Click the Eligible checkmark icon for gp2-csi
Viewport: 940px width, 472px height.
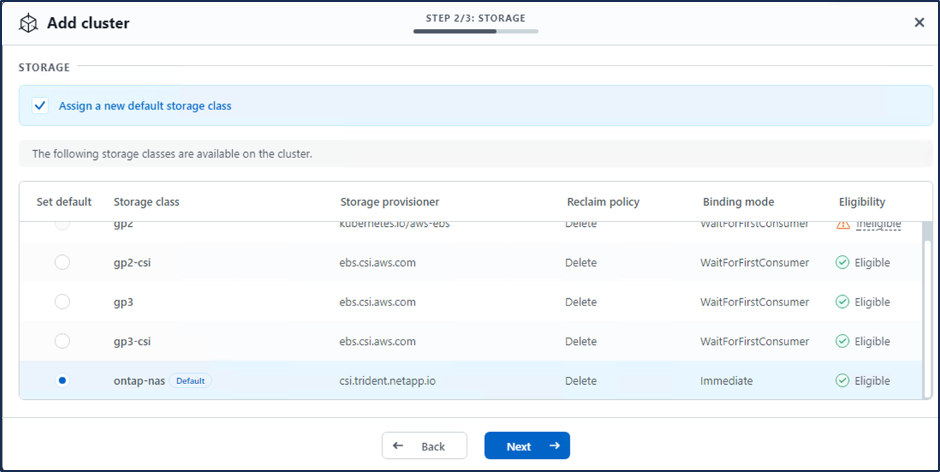pyautogui.click(x=842, y=263)
